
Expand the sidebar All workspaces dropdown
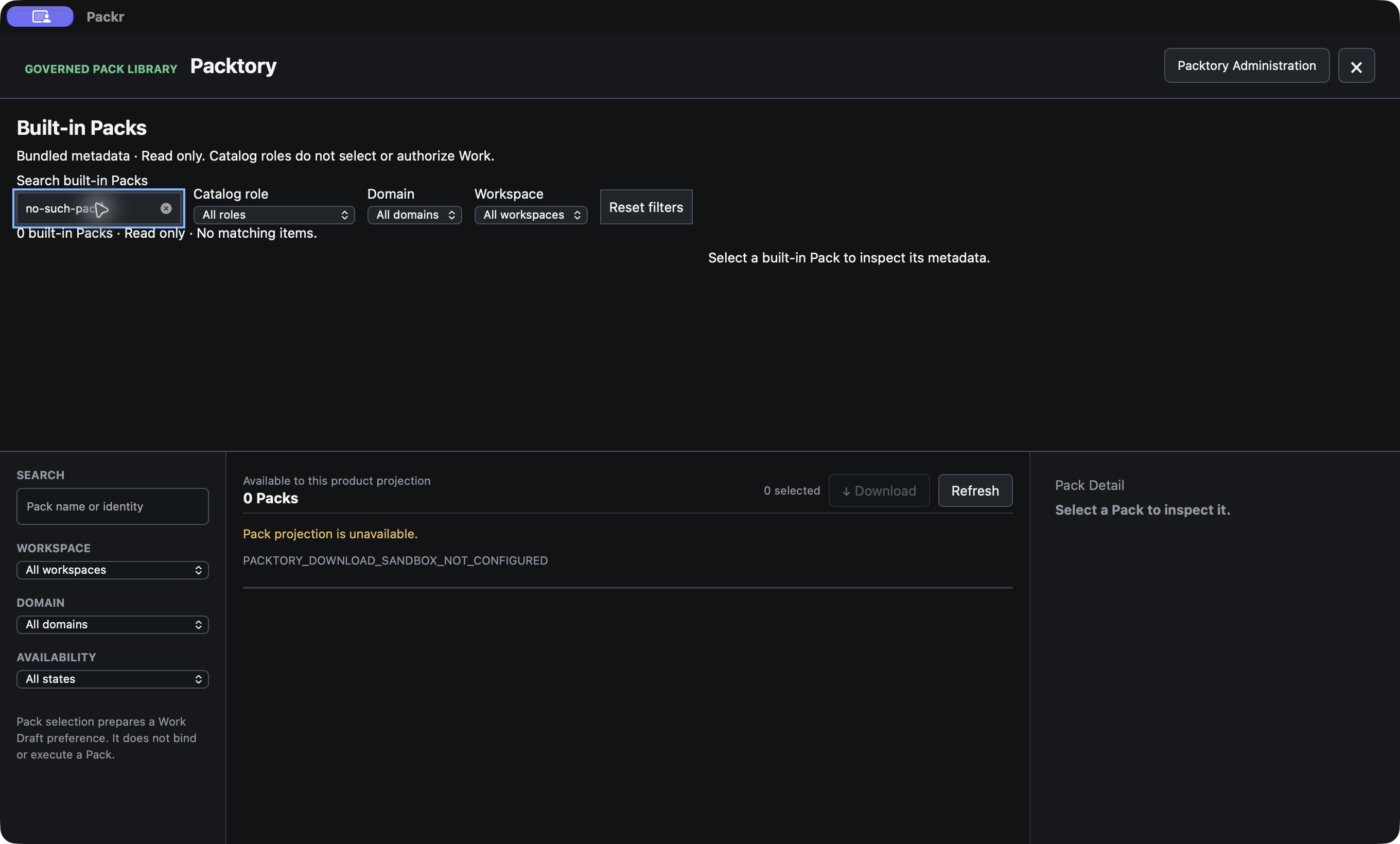[113, 570]
